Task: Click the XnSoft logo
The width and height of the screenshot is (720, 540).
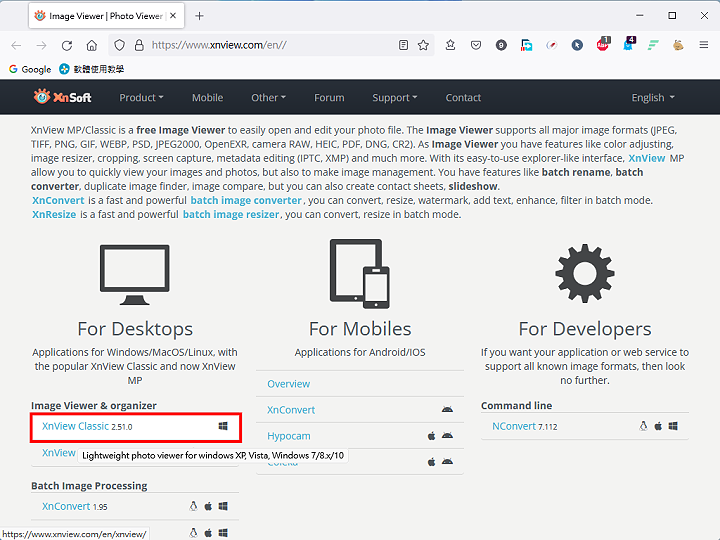Action: [x=62, y=96]
